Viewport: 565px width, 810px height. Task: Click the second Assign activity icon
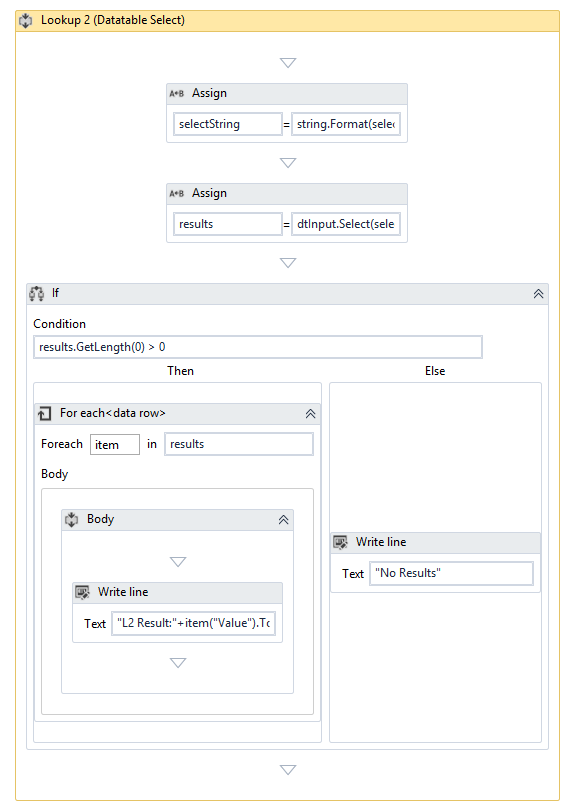pos(177,194)
